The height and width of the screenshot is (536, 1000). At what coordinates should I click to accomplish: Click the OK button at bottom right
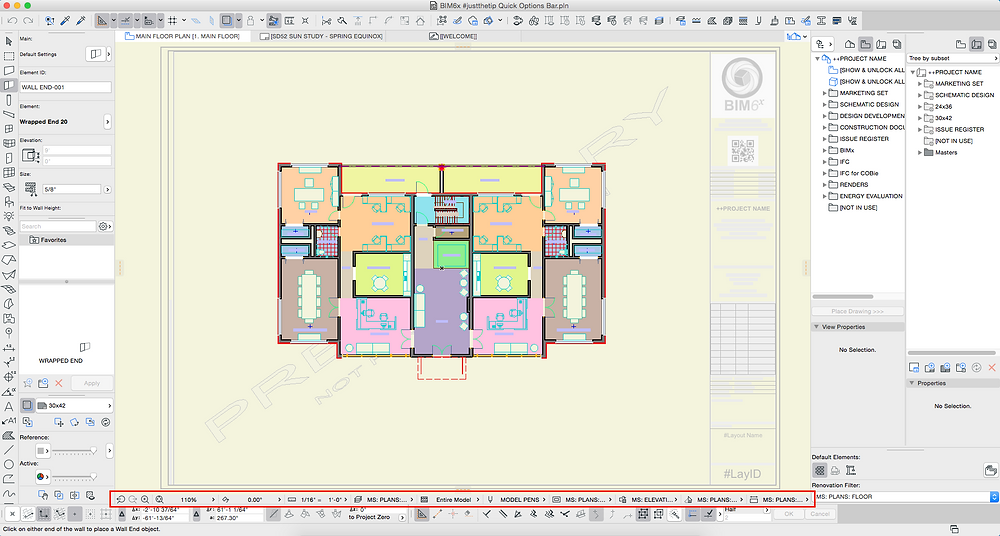point(788,514)
